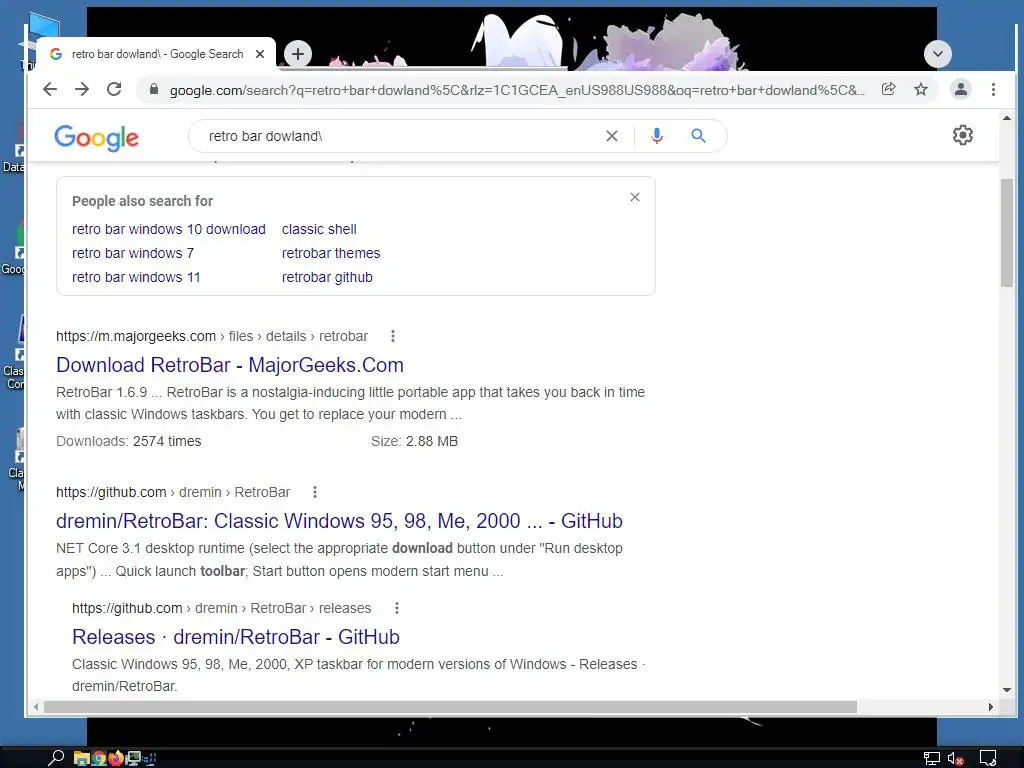1024x768 pixels.
Task: Open more options for github.com dremin RetroBar
Action: pos(315,492)
